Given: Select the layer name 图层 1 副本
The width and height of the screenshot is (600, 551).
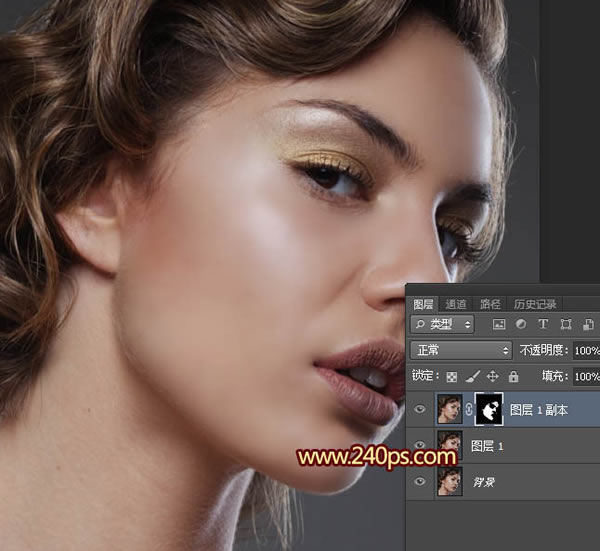Looking at the screenshot, I should click(539, 410).
